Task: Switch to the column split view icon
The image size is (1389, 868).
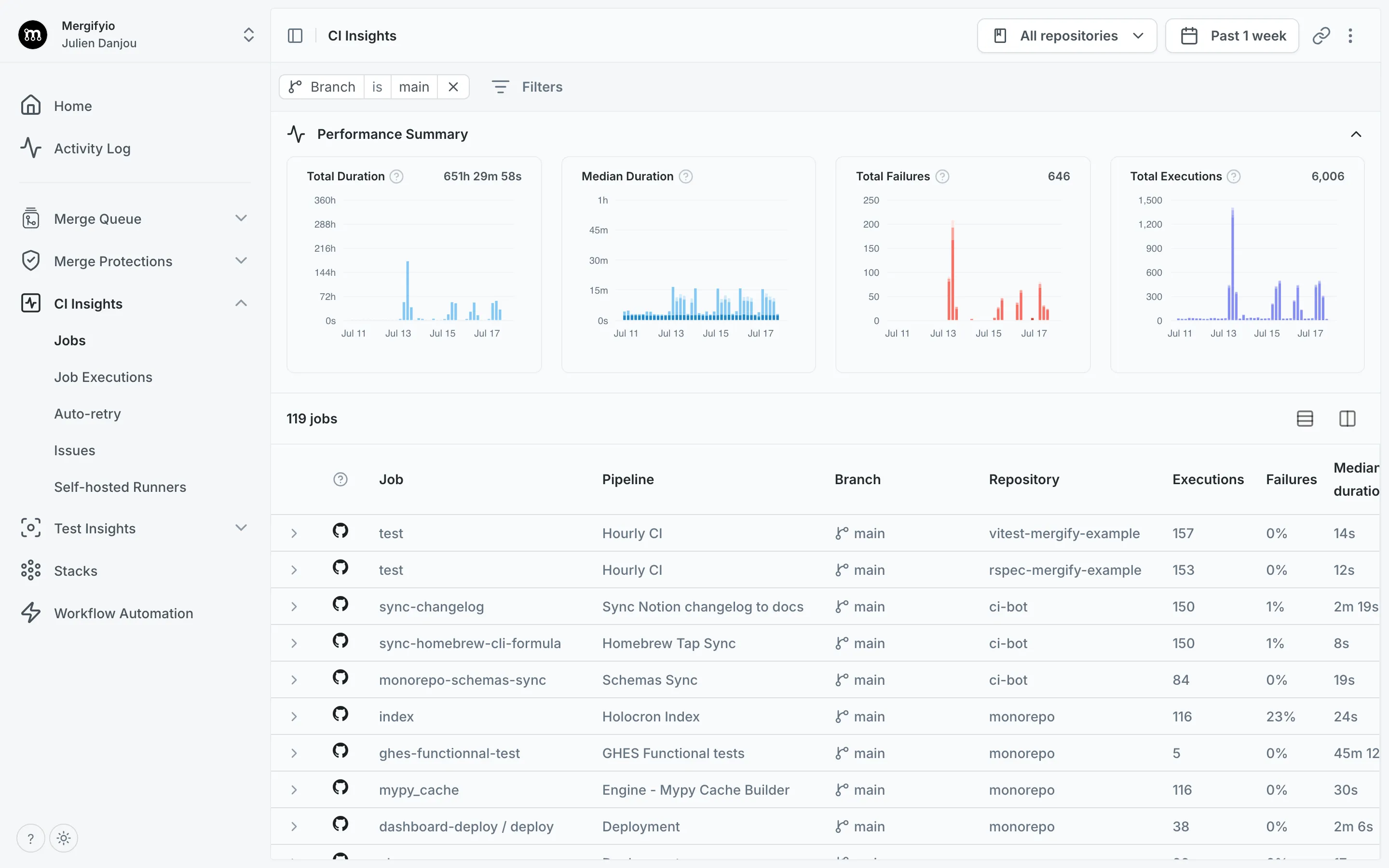Action: pos(1347,419)
